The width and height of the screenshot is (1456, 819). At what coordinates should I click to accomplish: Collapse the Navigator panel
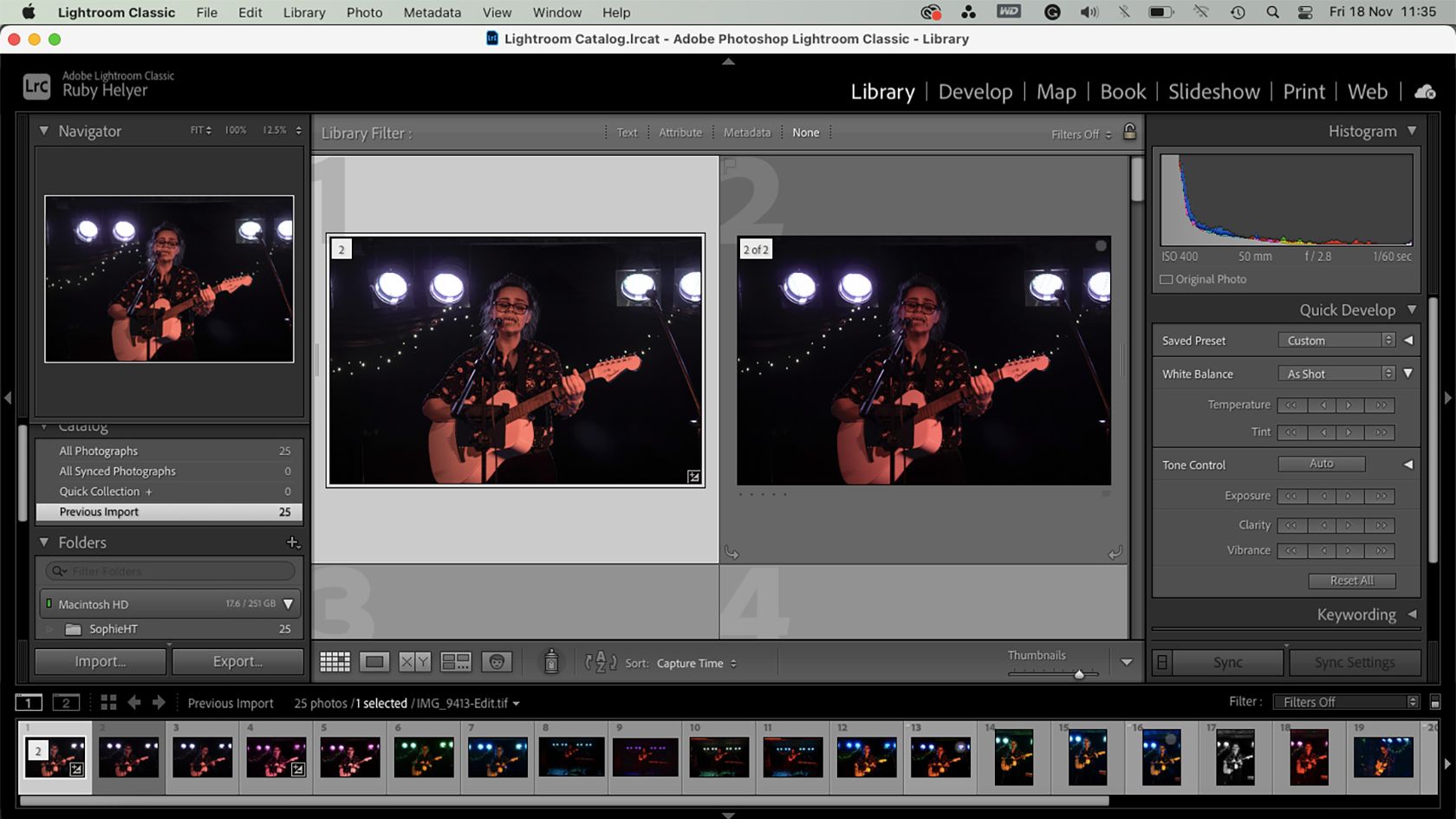coord(43,131)
